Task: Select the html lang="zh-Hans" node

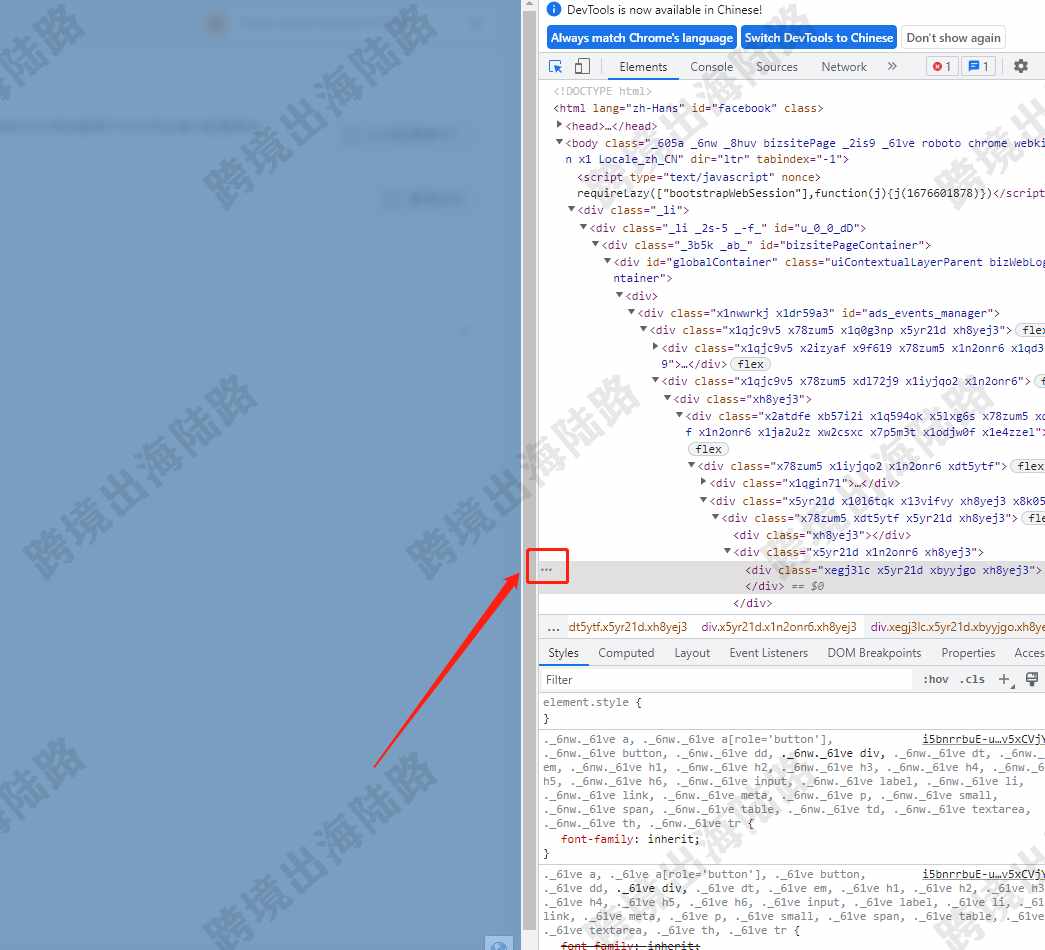Action: 688,108
